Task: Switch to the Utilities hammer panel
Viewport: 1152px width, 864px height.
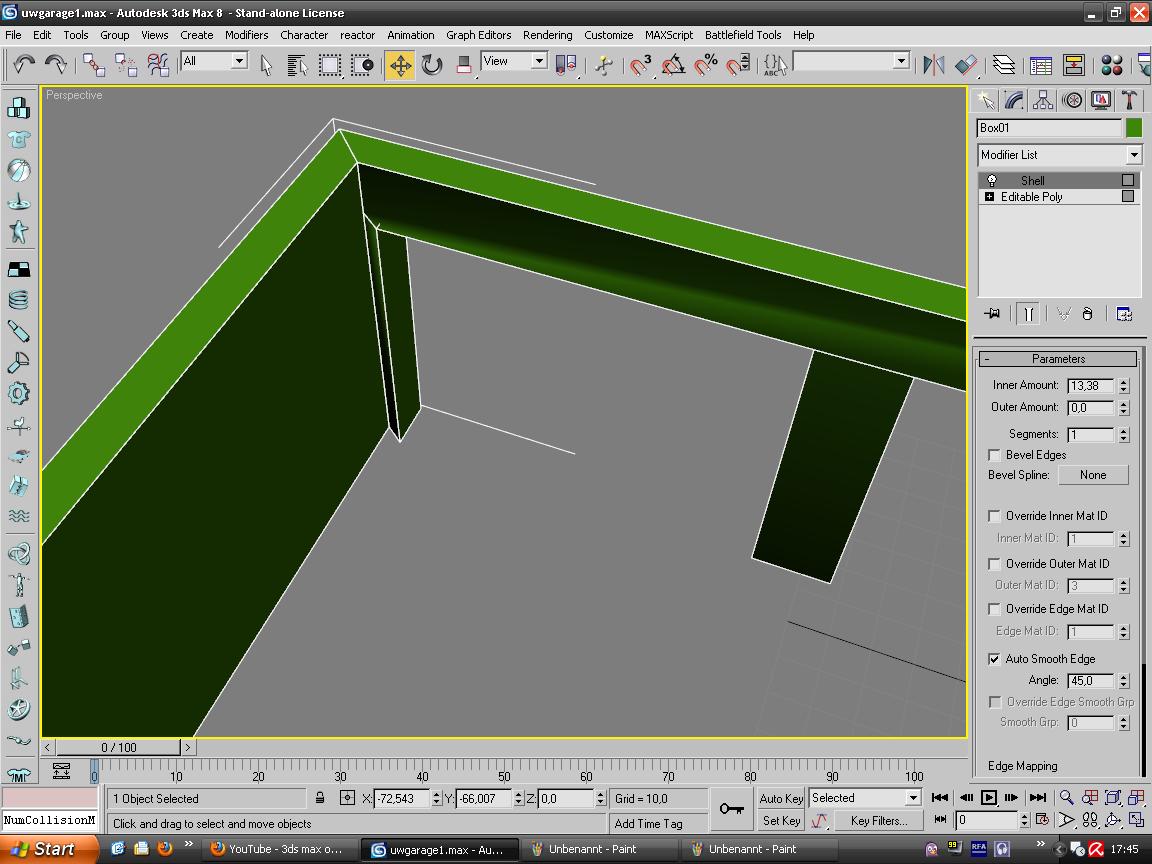Action: point(1129,100)
